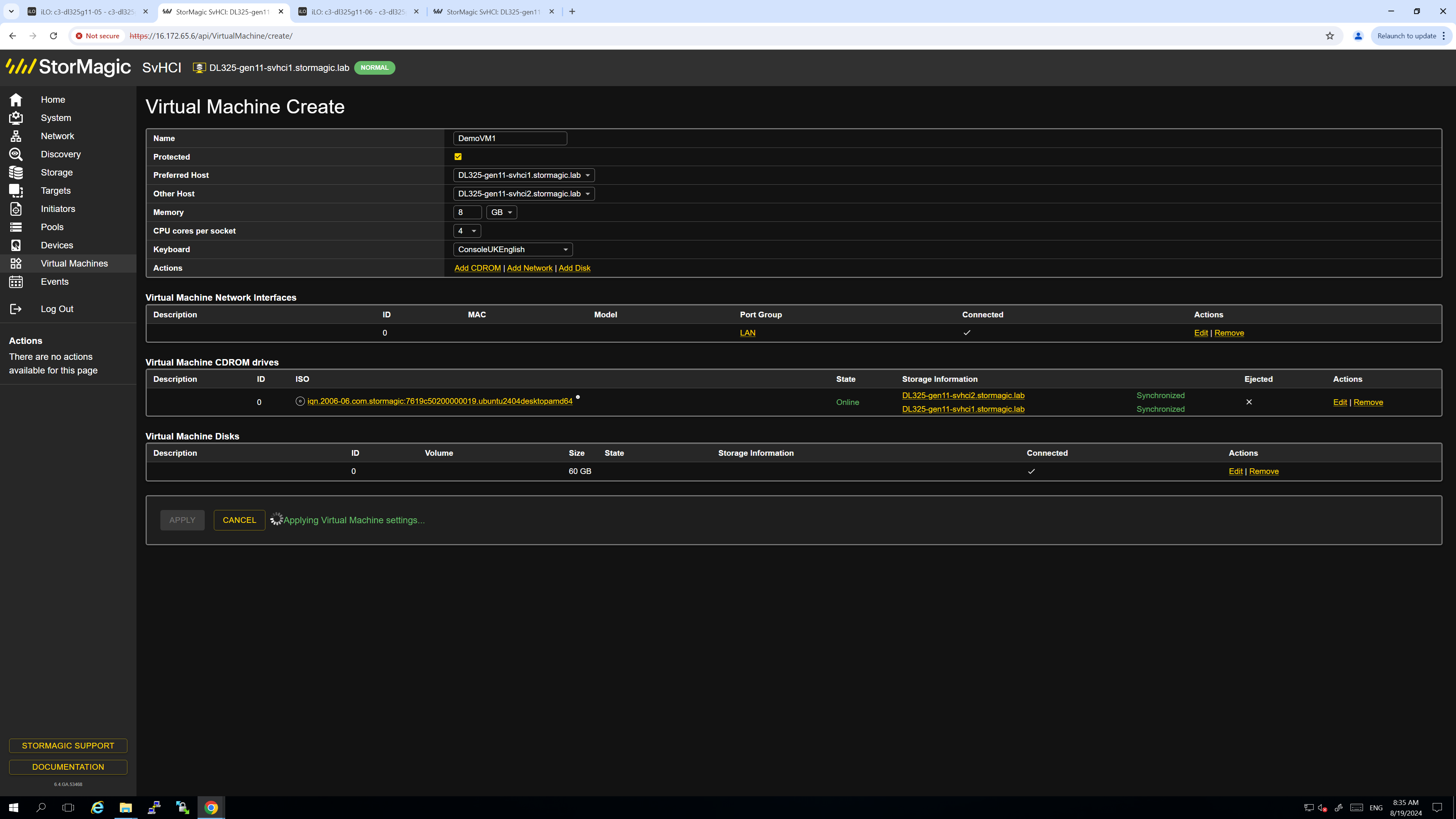Open the Pools list icon
Viewport: 1456px width, 819px height.
tap(16, 227)
